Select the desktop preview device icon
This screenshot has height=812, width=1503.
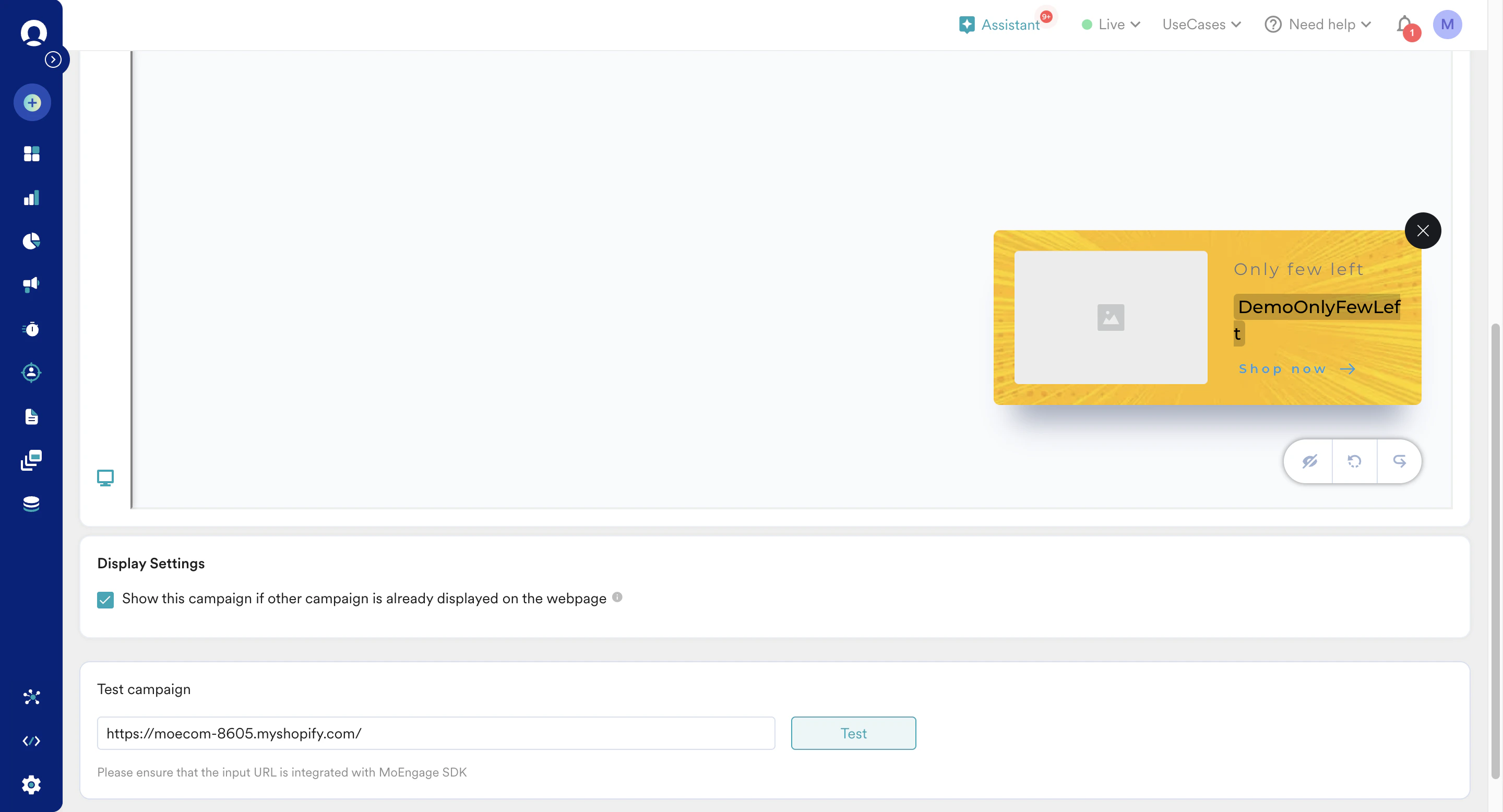pyautogui.click(x=105, y=477)
